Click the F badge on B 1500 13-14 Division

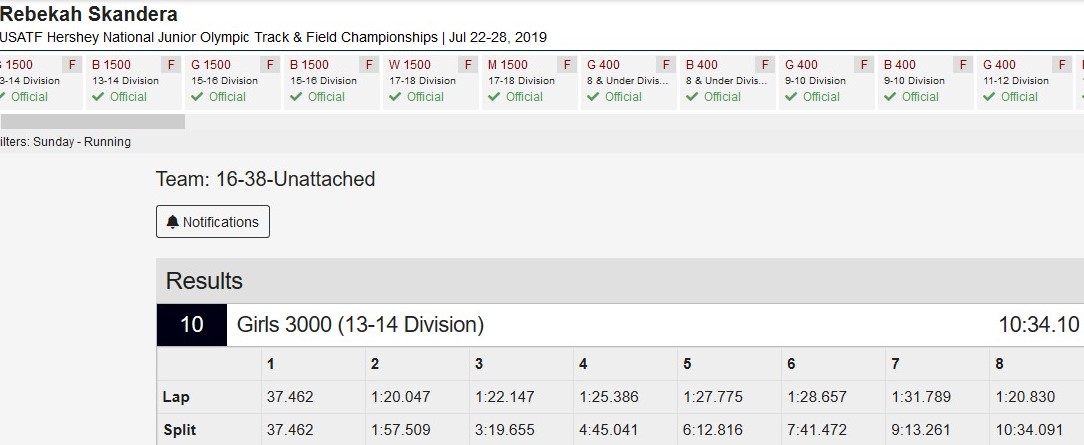[x=171, y=65]
